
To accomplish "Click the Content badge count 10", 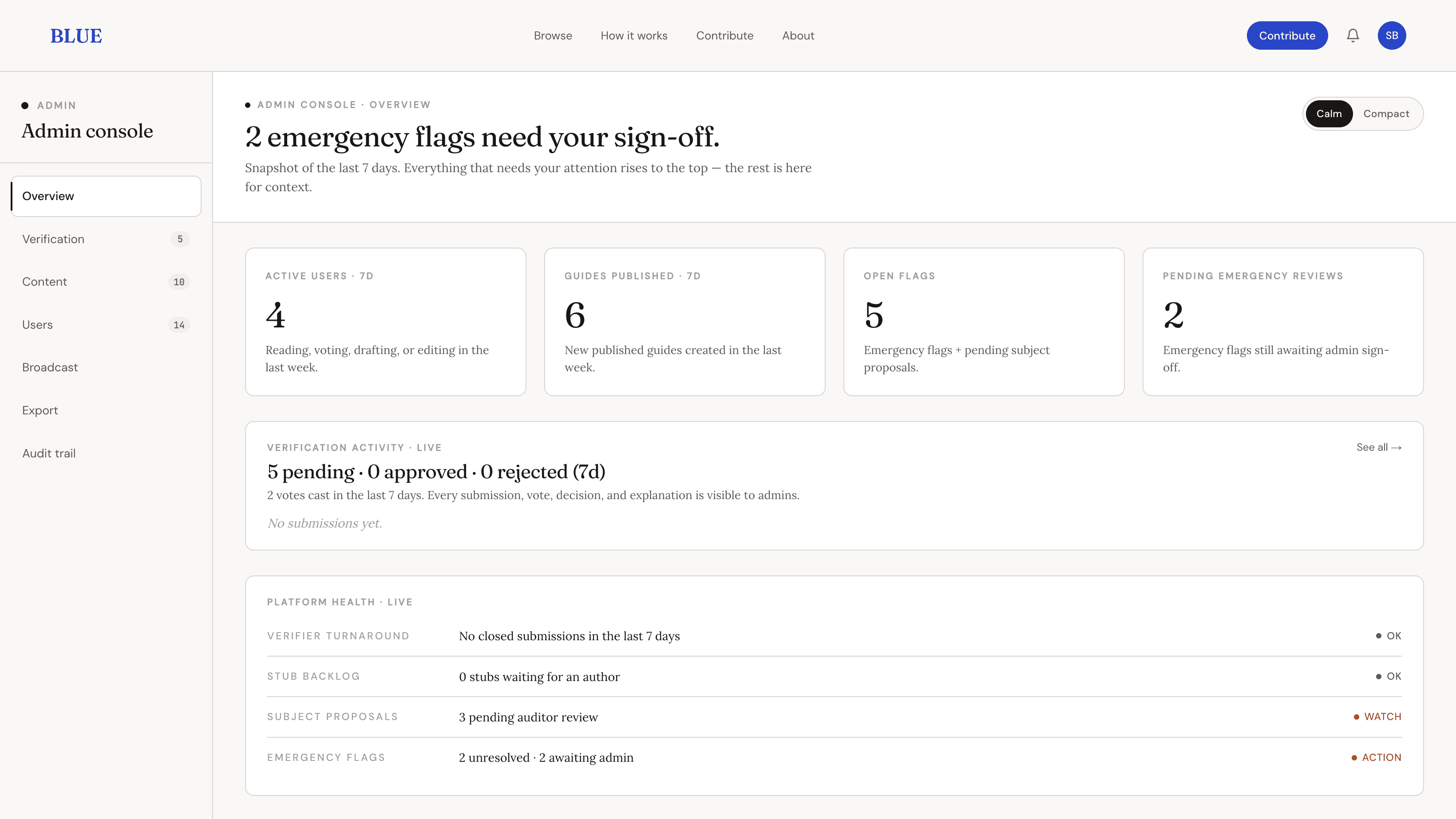I will tap(178, 282).
